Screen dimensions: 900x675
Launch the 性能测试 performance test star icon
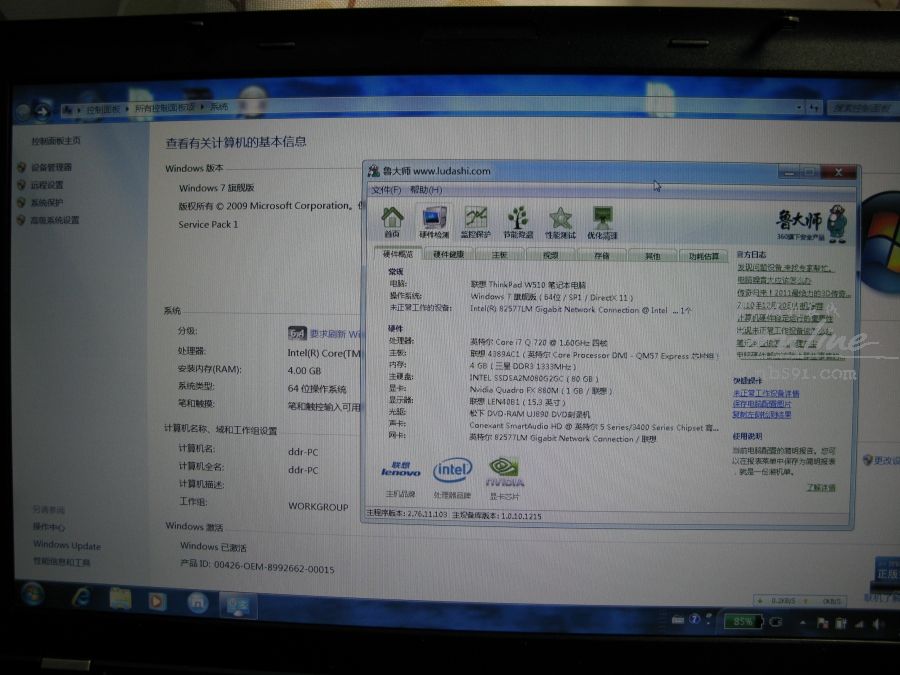(x=560, y=220)
